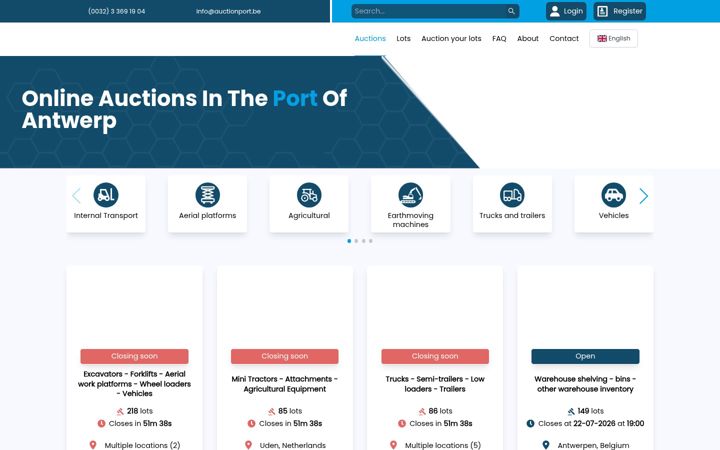Open Trucks - Semi-trailers - Low loaders auction
Viewport: 720px width, 450px height.
pyautogui.click(x=435, y=384)
